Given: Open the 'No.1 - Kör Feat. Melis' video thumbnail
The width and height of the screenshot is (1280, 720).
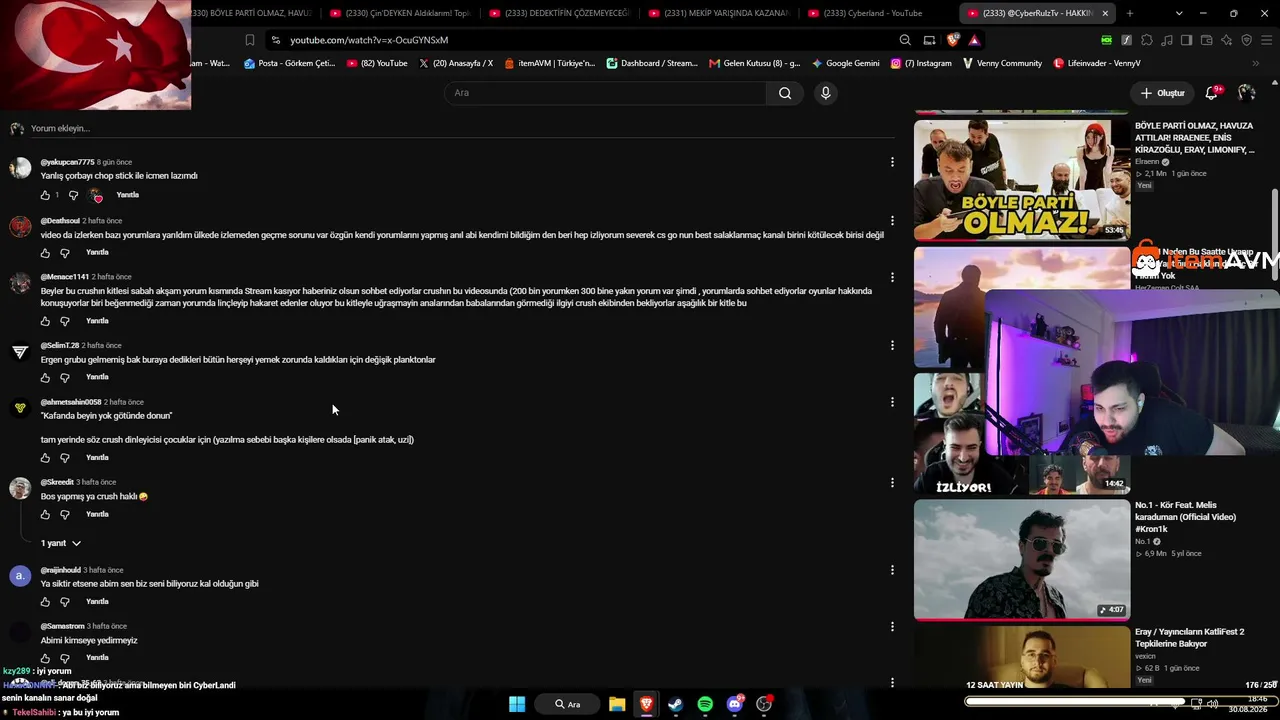Looking at the screenshot, I should 1022,560.
